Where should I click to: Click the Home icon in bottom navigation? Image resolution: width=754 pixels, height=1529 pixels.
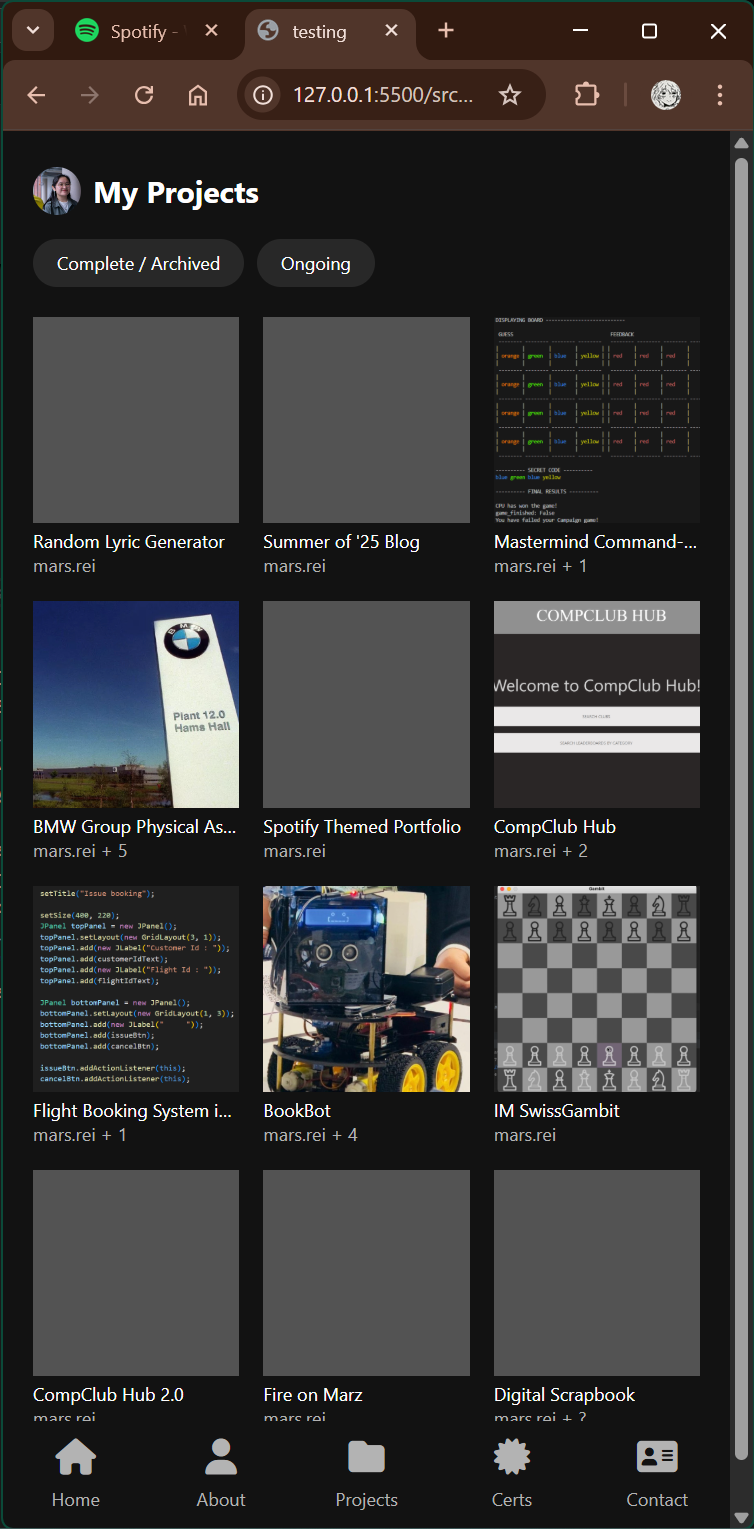pos(76,1458)
